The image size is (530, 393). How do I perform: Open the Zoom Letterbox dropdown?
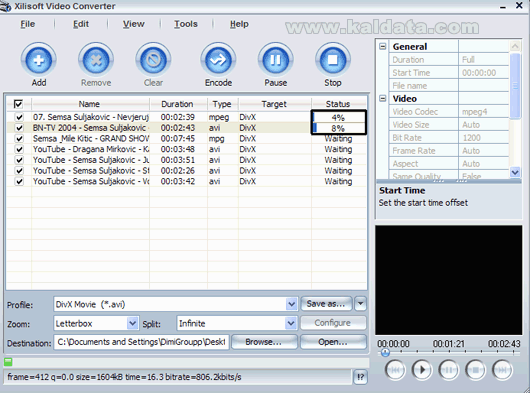(133, 323)
